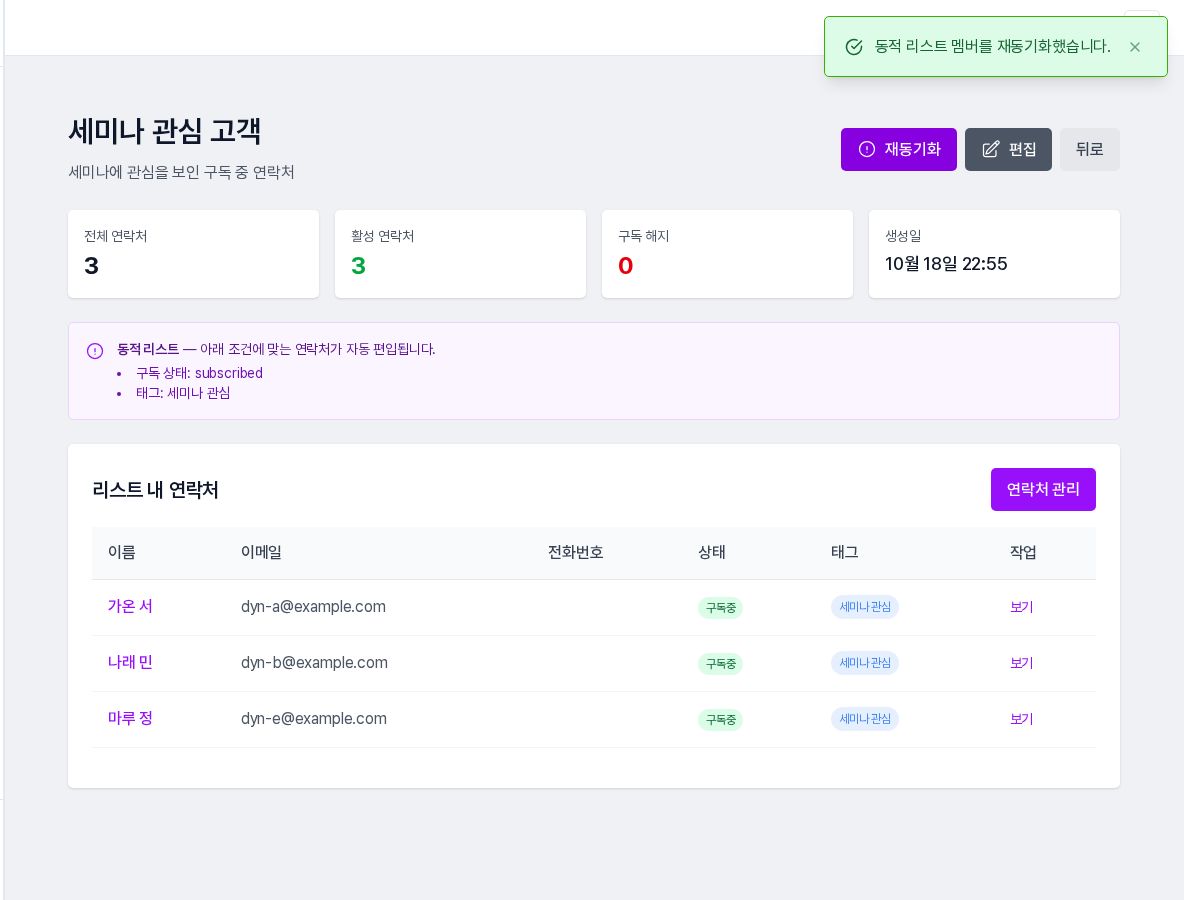This screenshot has height=900, width=1184.
Task: Click condition text 구독 상태: subscribed
Action: (x=199, y=373)
